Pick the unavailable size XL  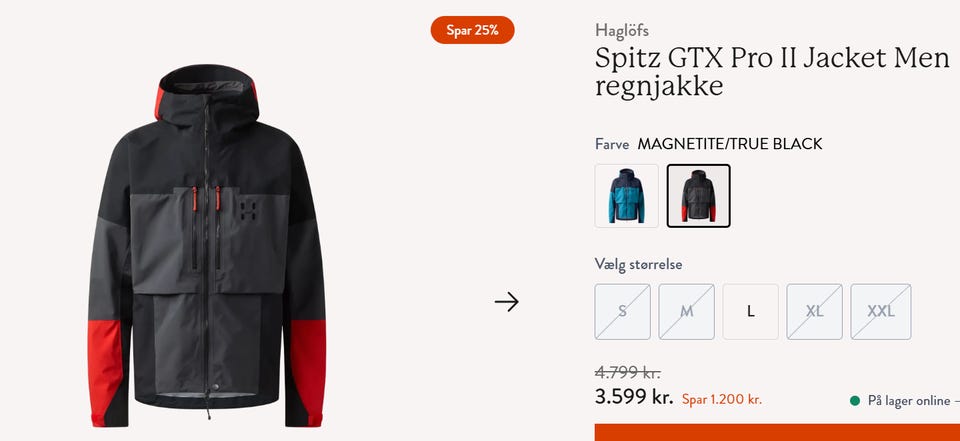point(814,311)
